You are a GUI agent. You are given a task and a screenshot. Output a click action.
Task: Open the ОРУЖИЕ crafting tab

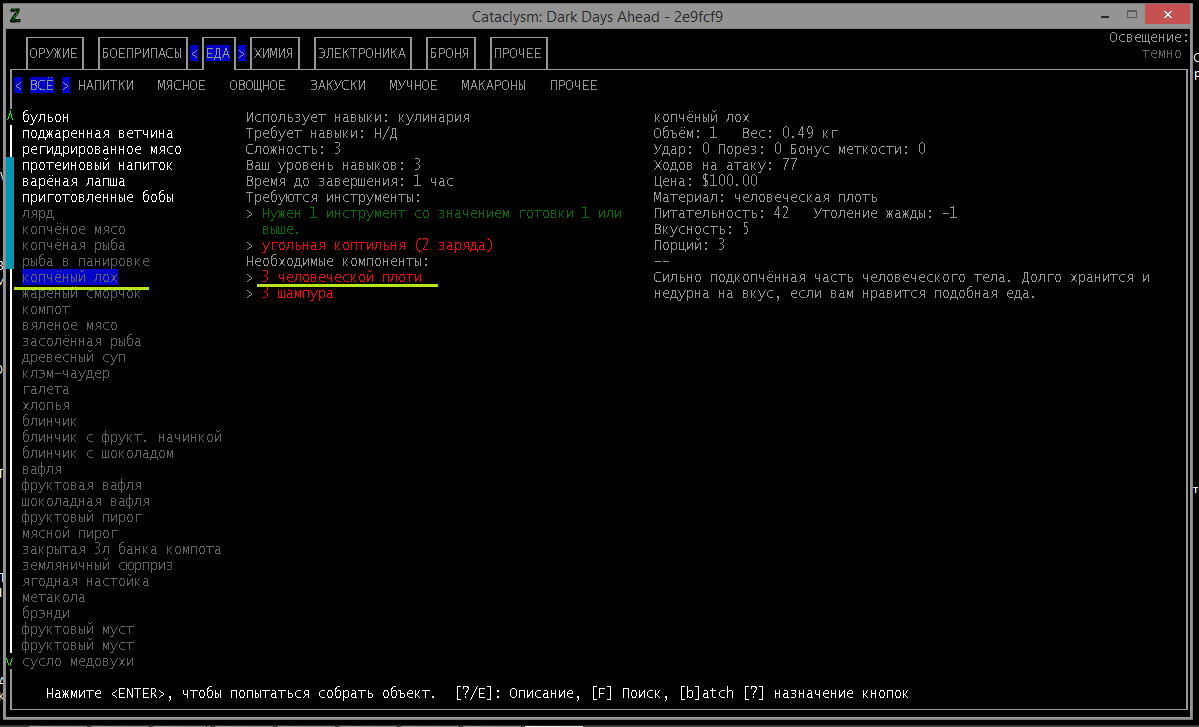[x=54, y=54]
